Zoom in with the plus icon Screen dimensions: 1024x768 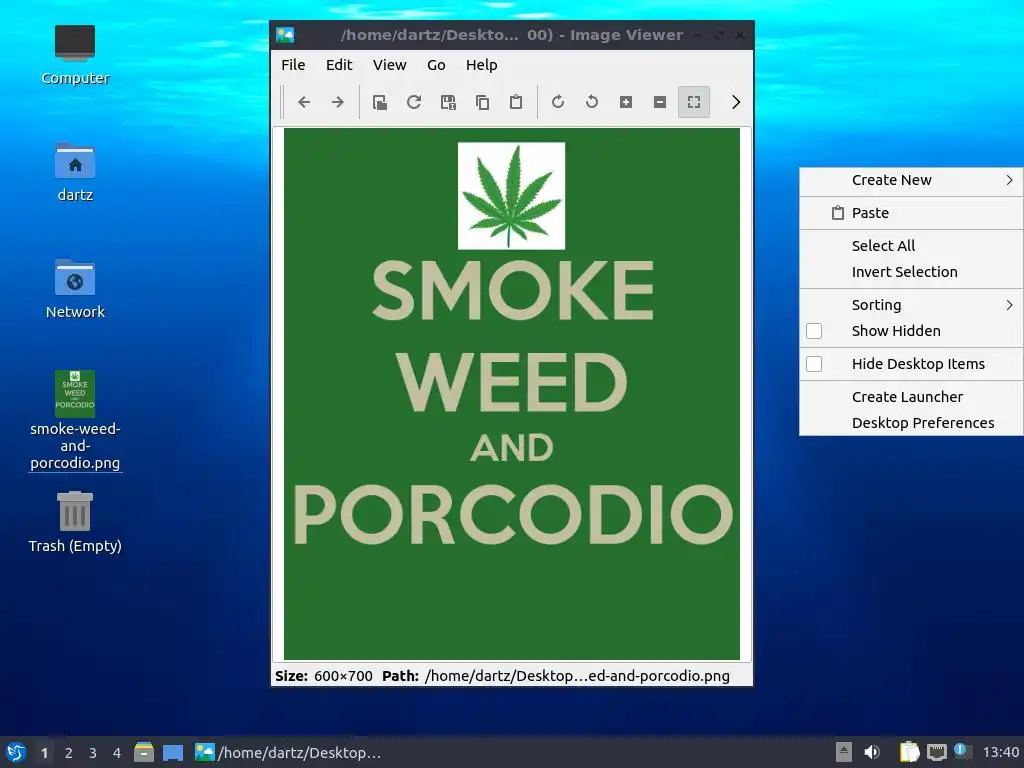point(626,102)
